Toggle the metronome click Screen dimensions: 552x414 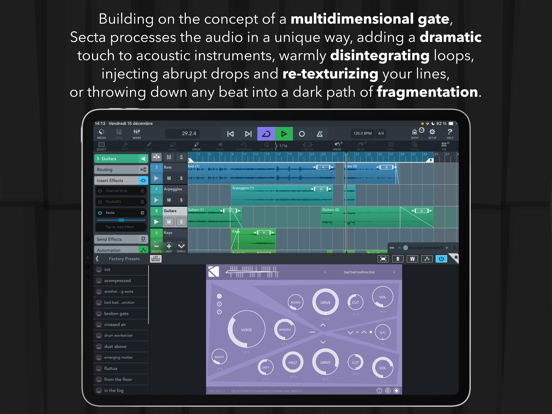[x=320, y=134]
